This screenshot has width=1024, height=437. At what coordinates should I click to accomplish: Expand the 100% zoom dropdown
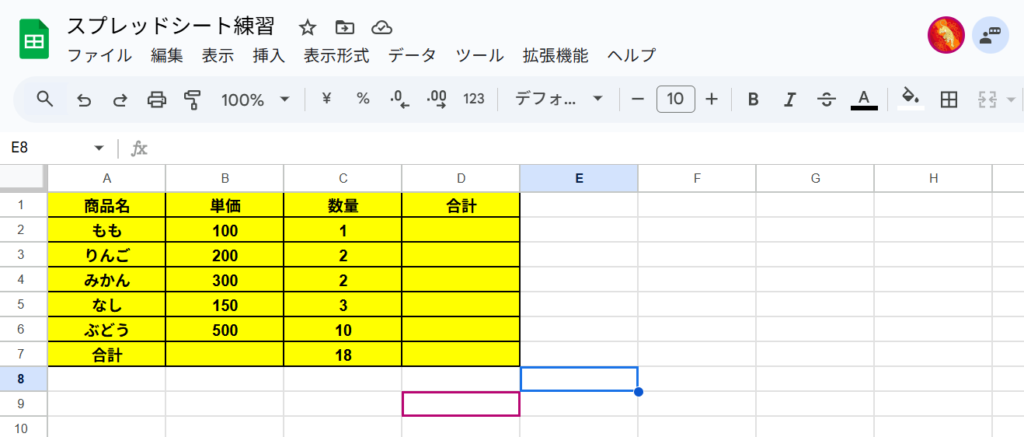click(255, 100)
